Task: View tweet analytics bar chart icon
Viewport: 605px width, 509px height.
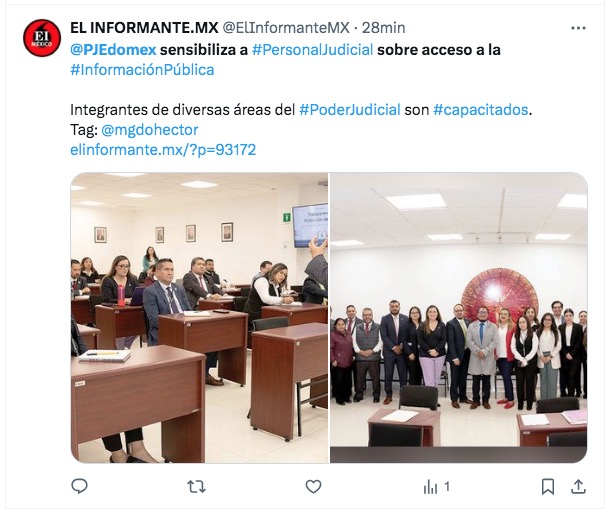Action: tap(431, 487)
